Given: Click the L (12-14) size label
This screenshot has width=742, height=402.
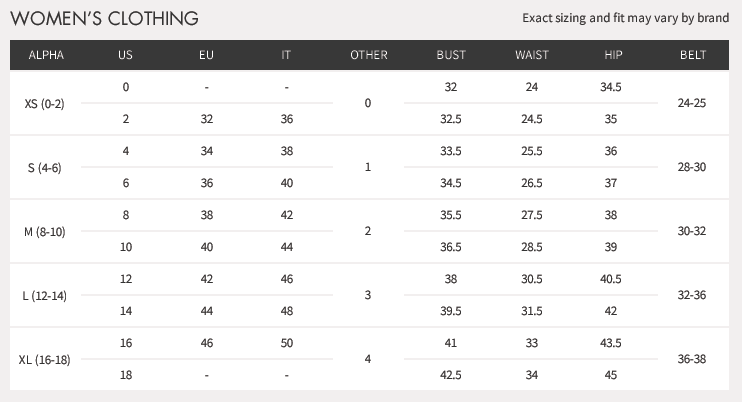Looking at the screenshot, I should 44,296.
